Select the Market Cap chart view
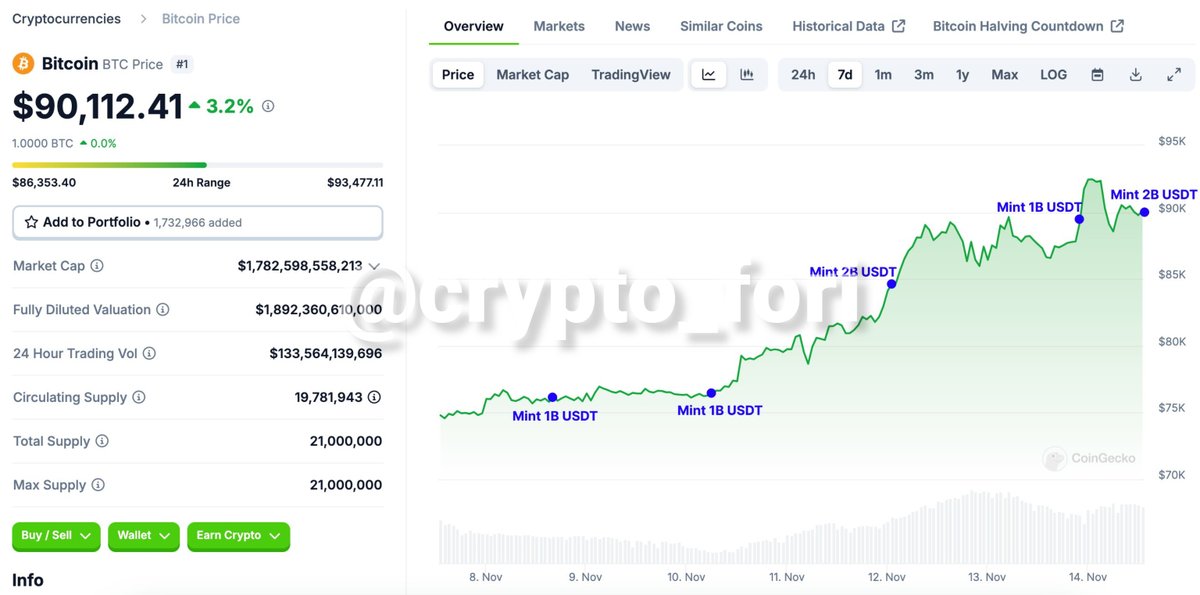Image resolution: width=1200 pixels, height=595 pixels. [x=533, y=75]
